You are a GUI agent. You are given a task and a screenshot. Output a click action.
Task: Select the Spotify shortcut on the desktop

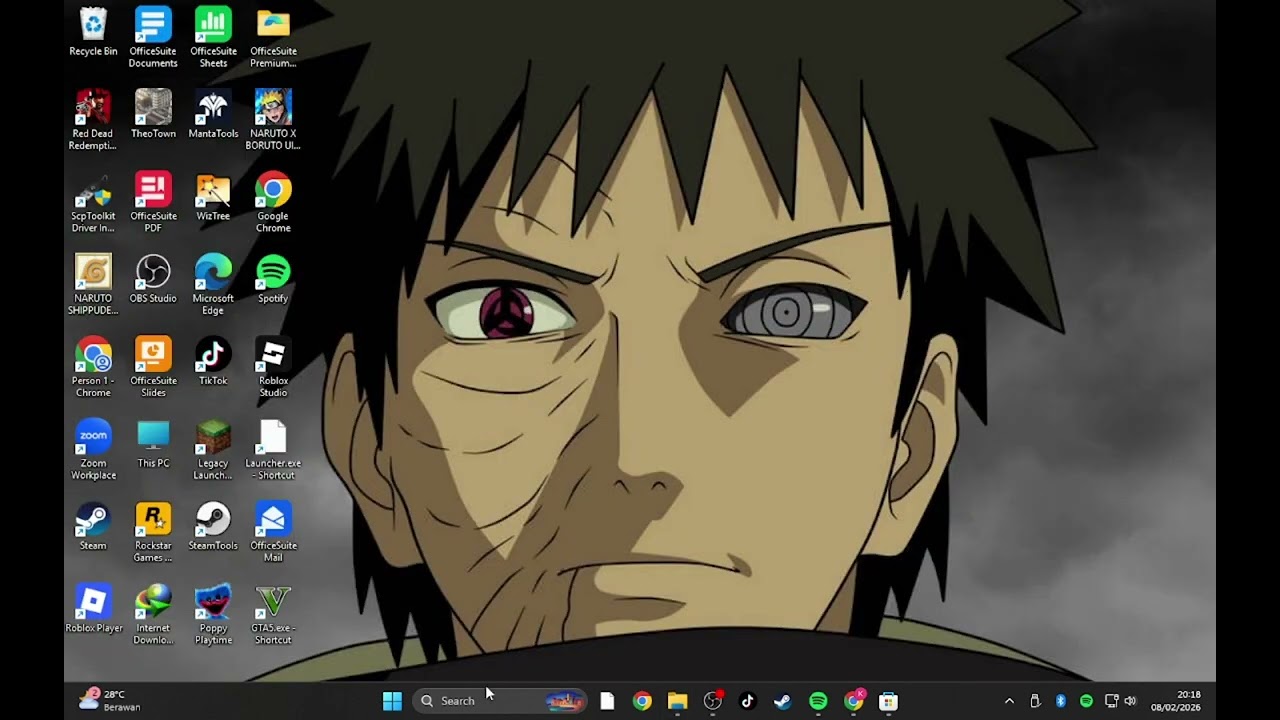point(273,279)
